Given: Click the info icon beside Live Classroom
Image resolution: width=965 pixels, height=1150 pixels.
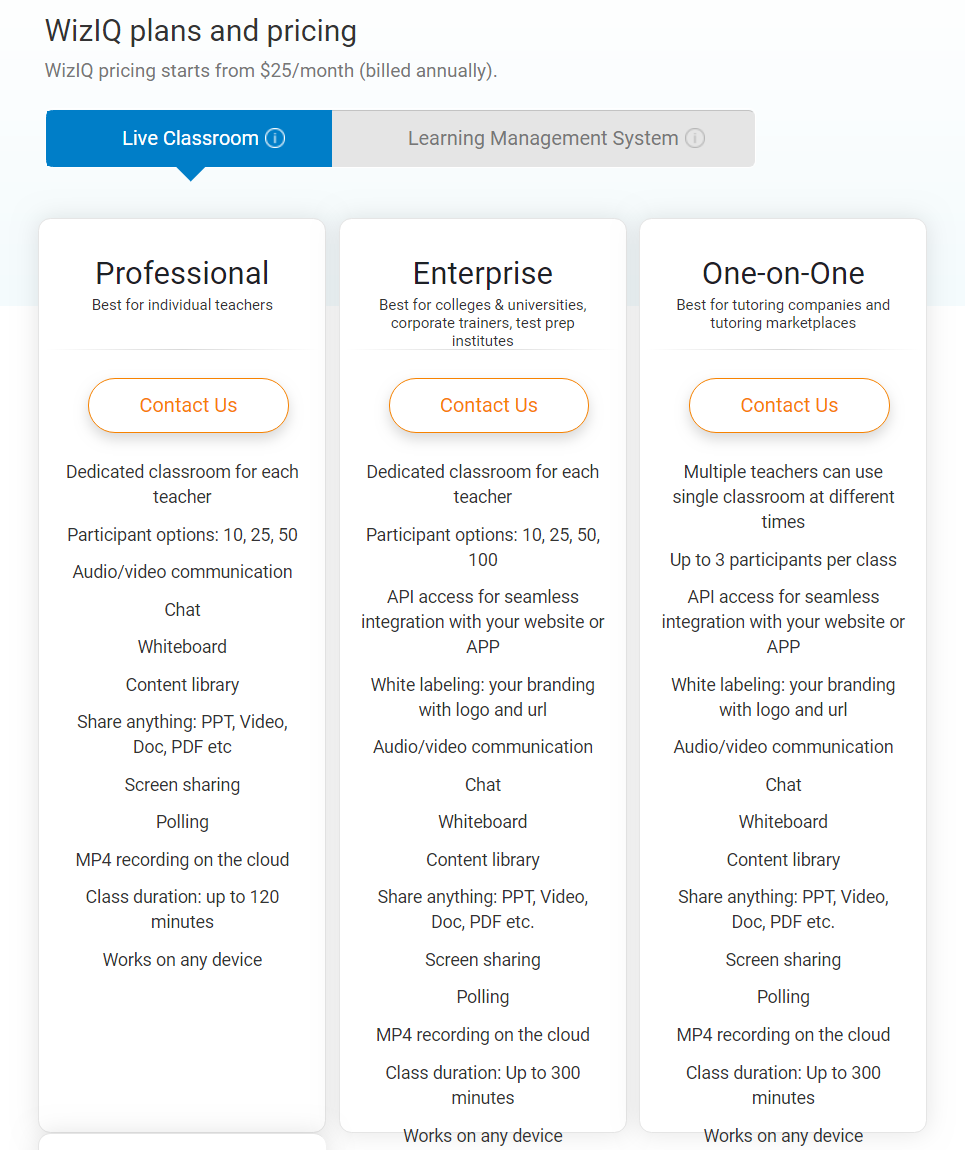Looking at the screenshot, I should coord(275,138).
